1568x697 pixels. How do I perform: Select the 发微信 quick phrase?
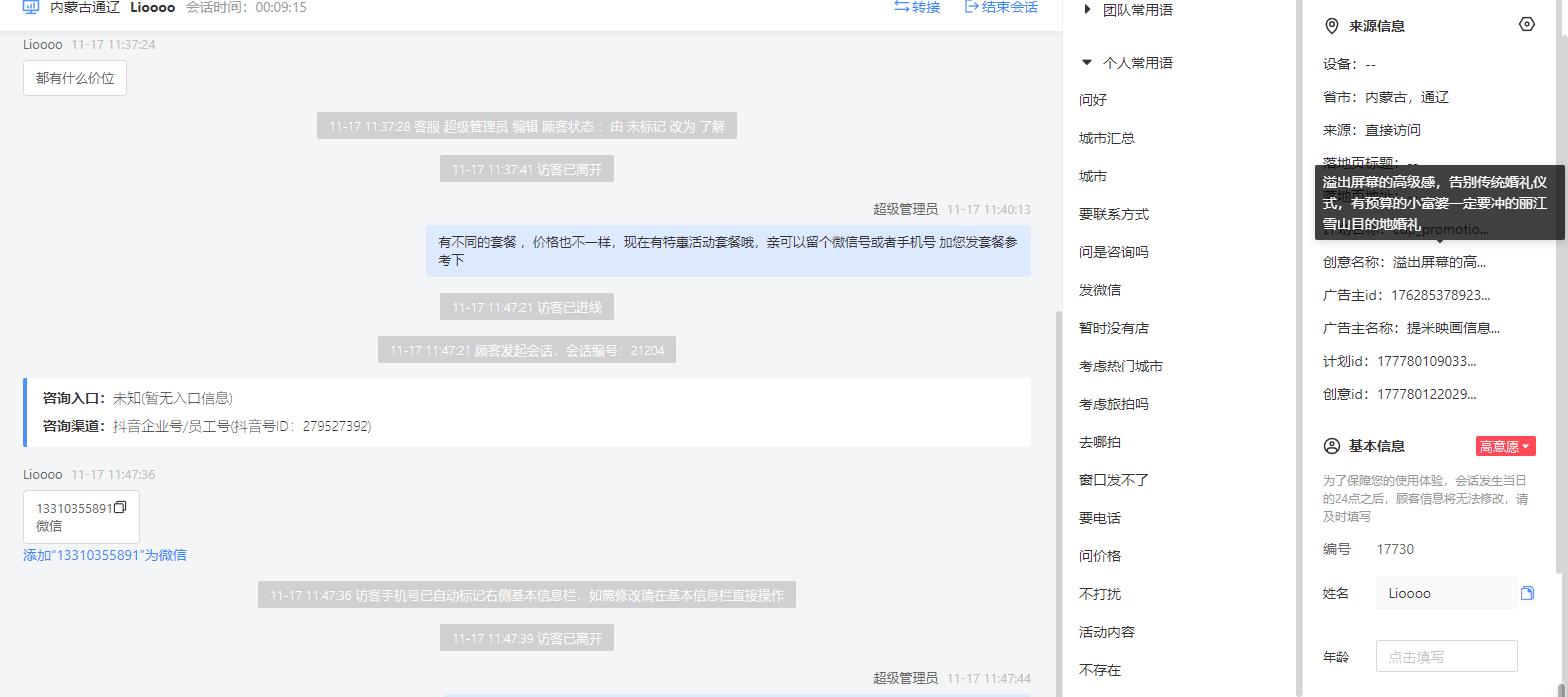pyautogui.click(x=1100, y=290)
